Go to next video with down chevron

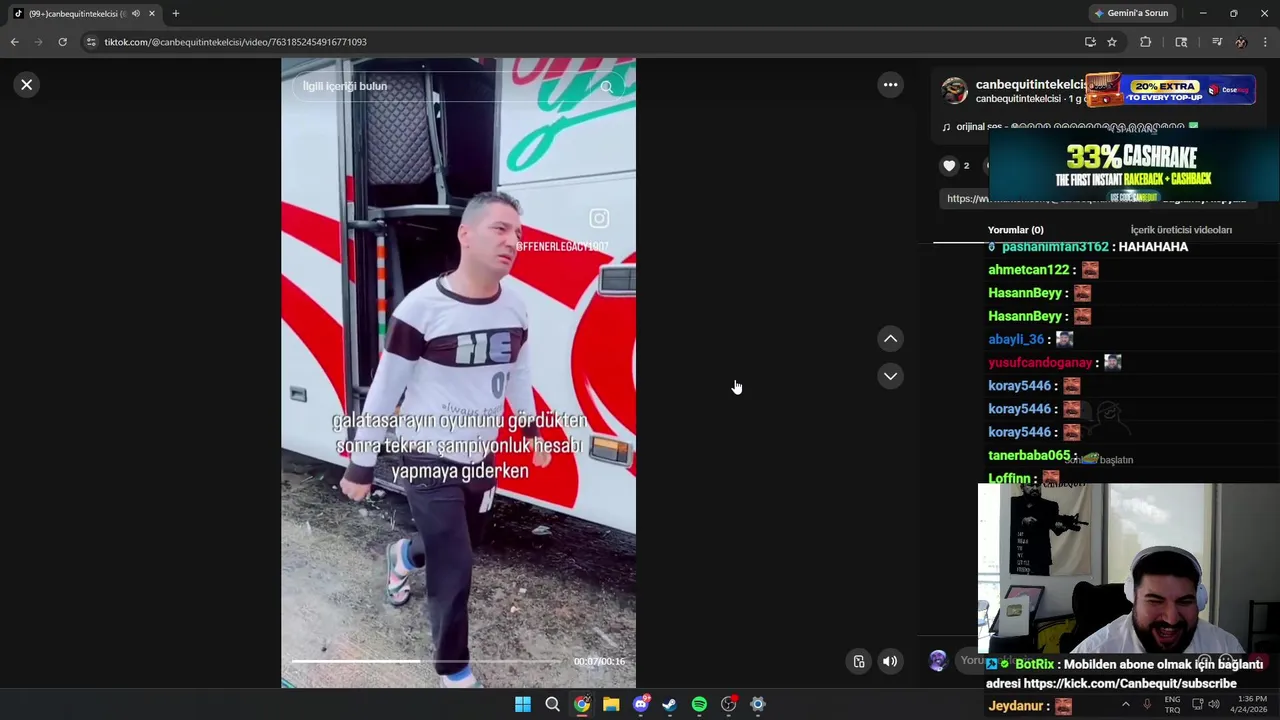click(890, 376)
